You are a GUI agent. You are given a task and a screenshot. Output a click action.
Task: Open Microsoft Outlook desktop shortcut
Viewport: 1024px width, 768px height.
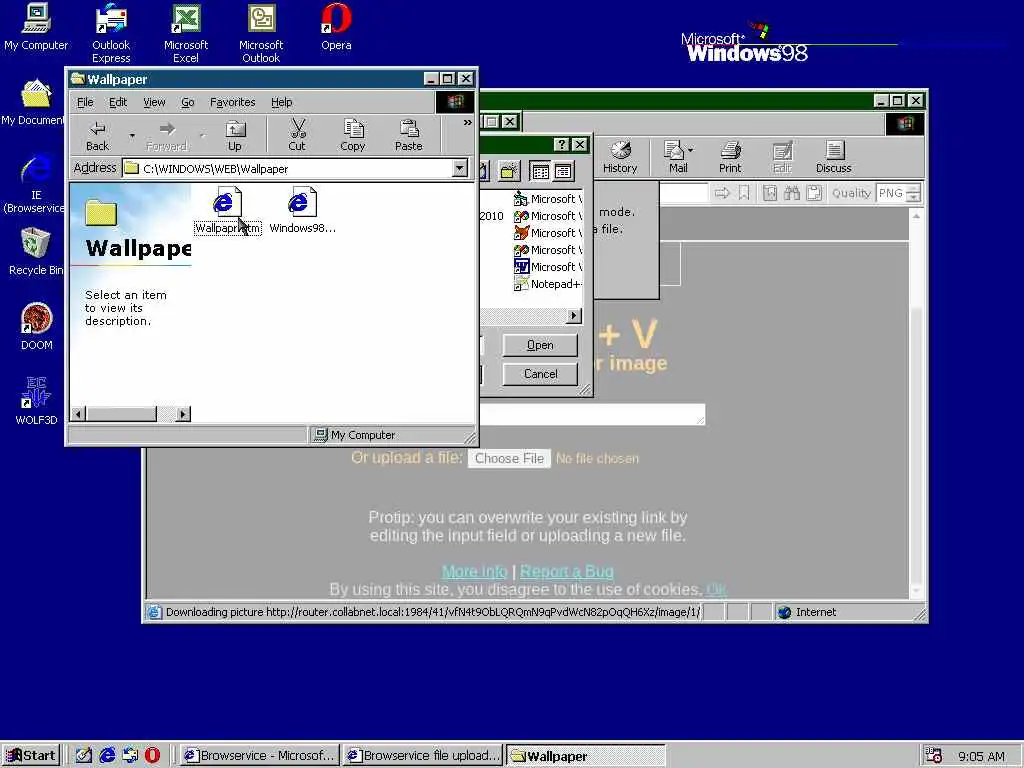[x=261, y=33]
